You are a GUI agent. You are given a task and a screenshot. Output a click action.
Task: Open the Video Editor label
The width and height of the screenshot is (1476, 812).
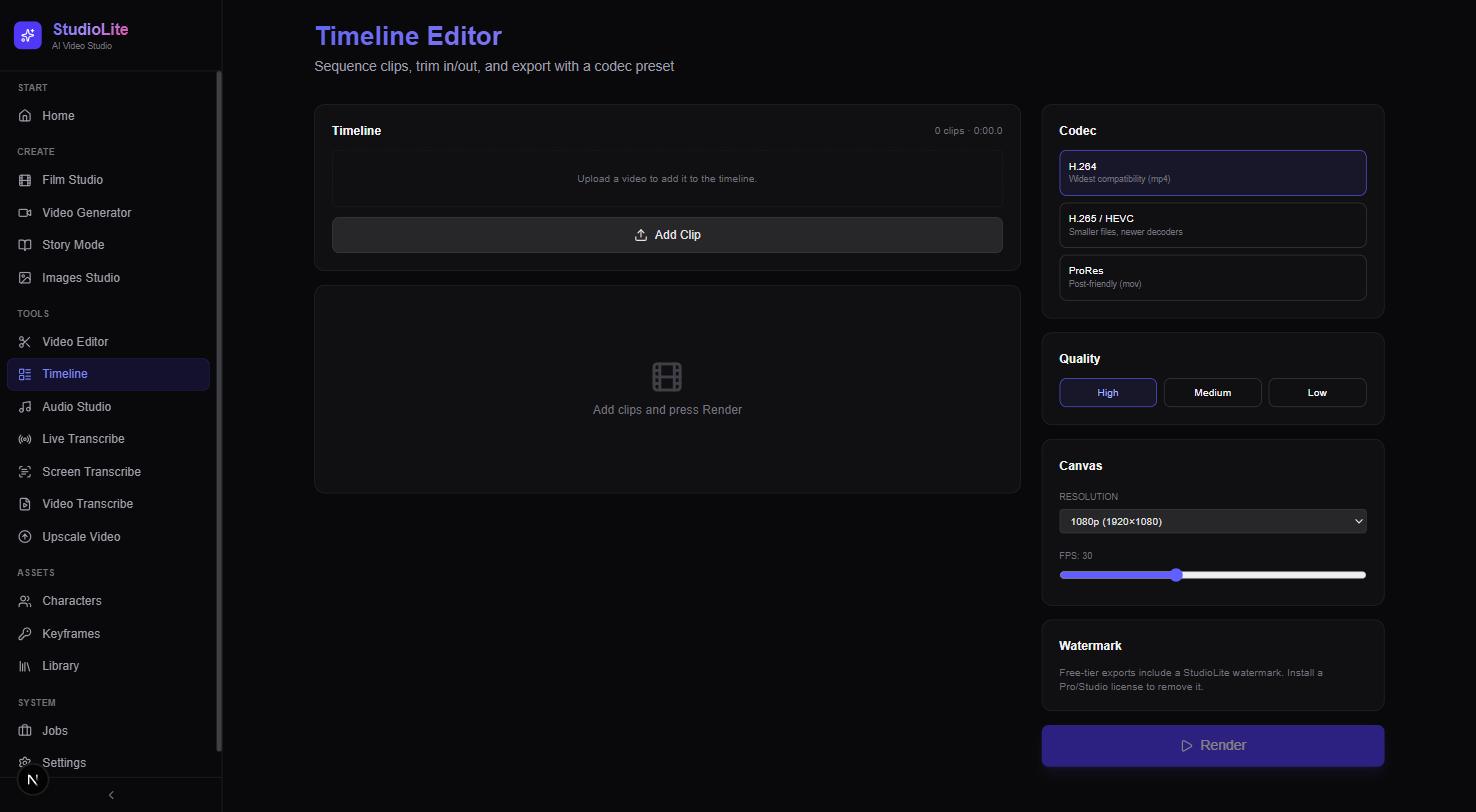(x=75, y=342)
